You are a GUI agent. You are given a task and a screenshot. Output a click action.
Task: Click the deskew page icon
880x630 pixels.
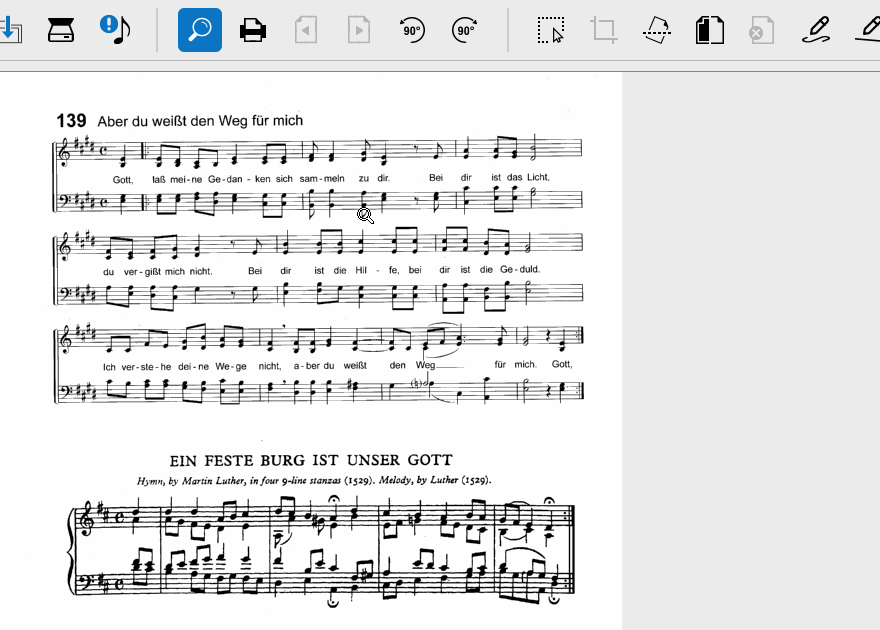click(656, 30)
